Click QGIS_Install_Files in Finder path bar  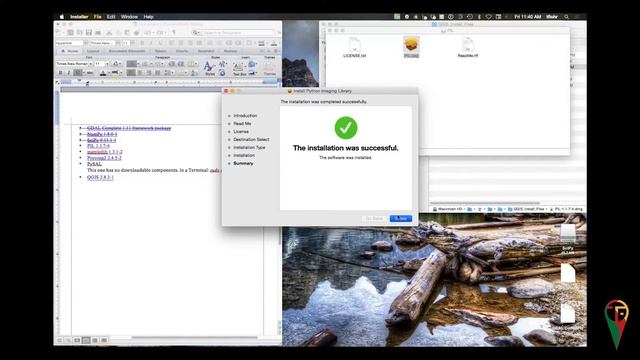pos(526,209)
